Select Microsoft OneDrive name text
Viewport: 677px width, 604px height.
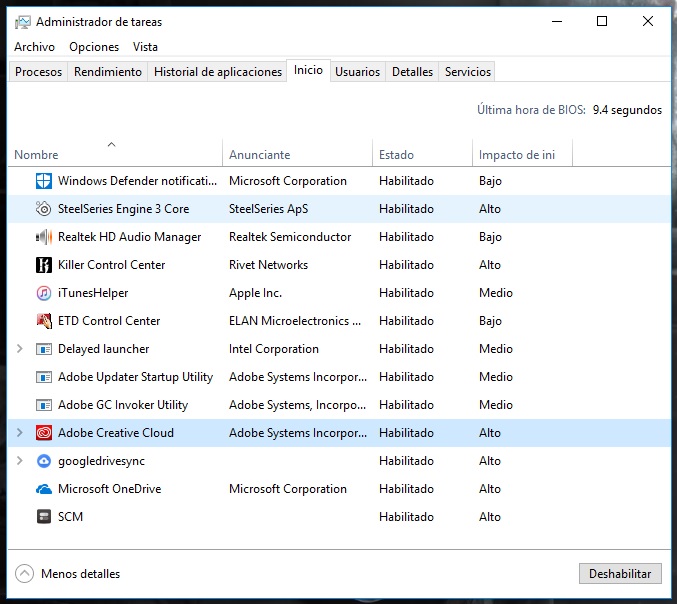(110, 489)
